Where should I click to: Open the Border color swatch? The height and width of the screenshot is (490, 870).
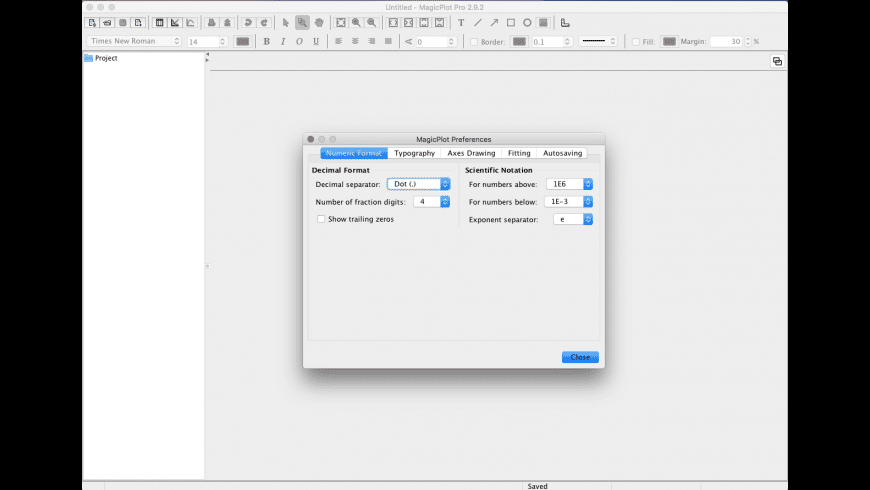(519, 42)
